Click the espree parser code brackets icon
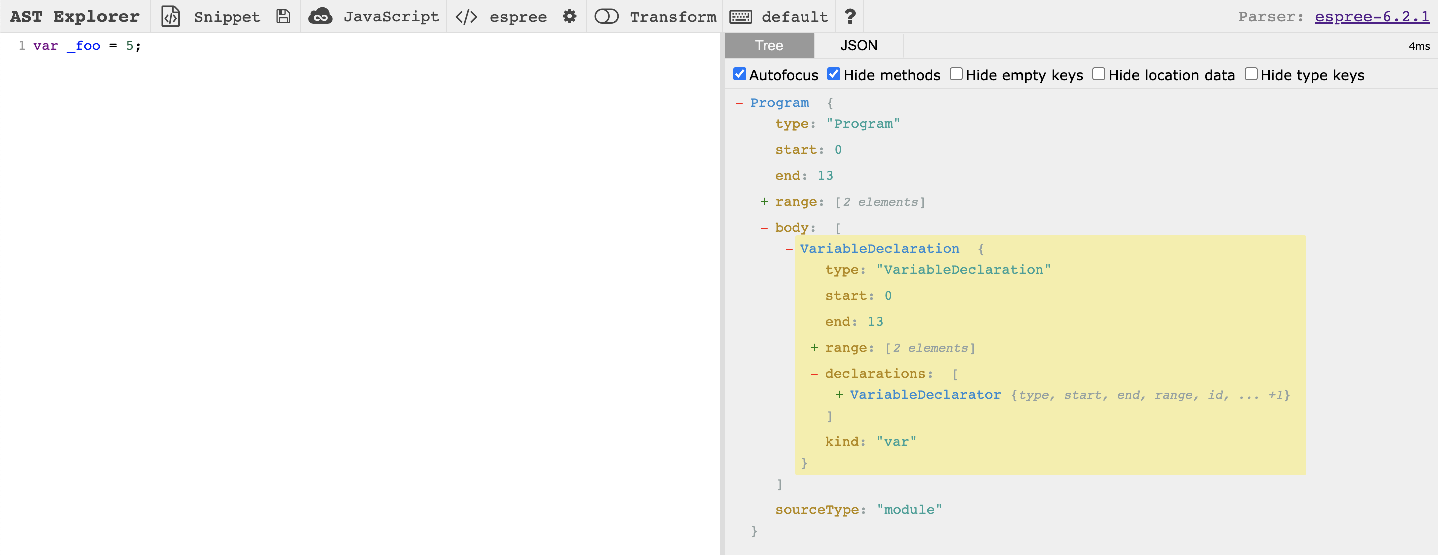 click(466, 16)
